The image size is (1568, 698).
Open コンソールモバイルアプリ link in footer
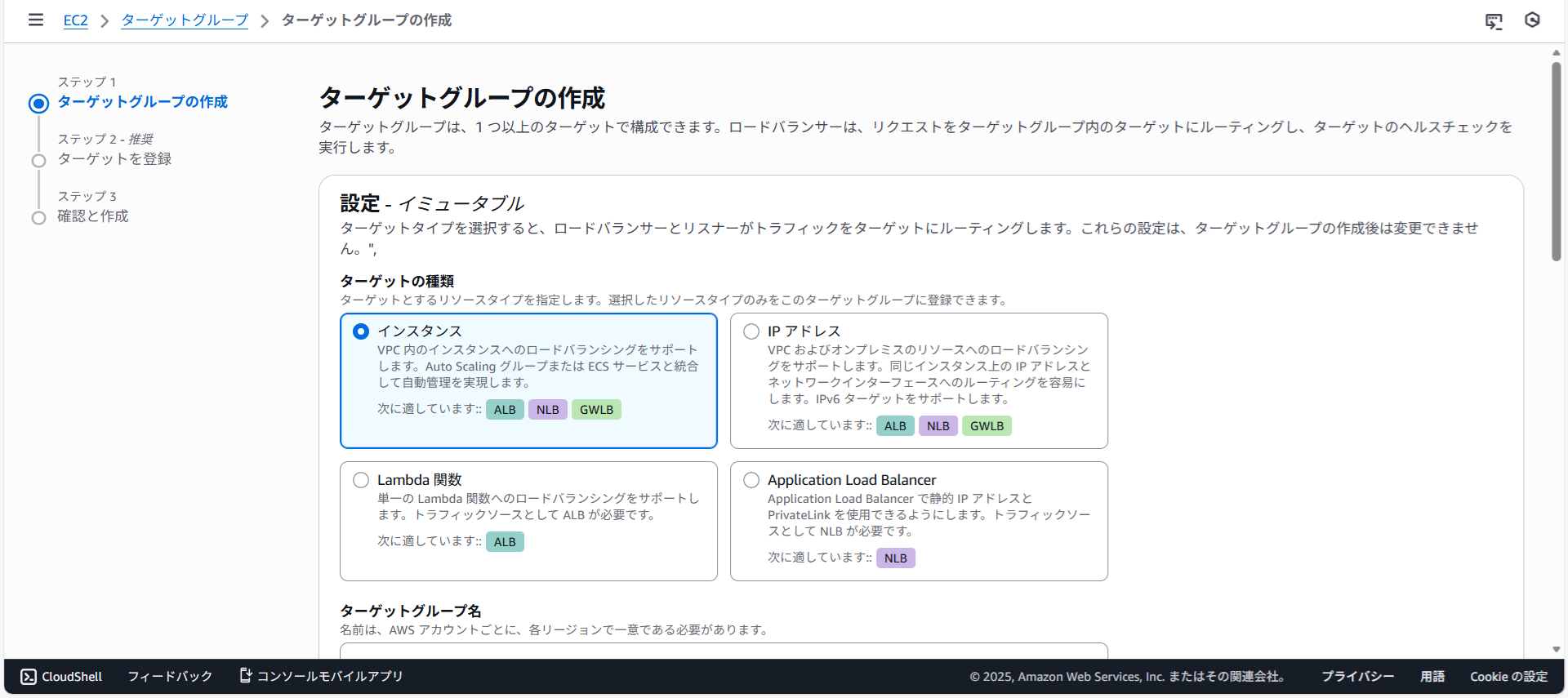click(x=321, y=677)
